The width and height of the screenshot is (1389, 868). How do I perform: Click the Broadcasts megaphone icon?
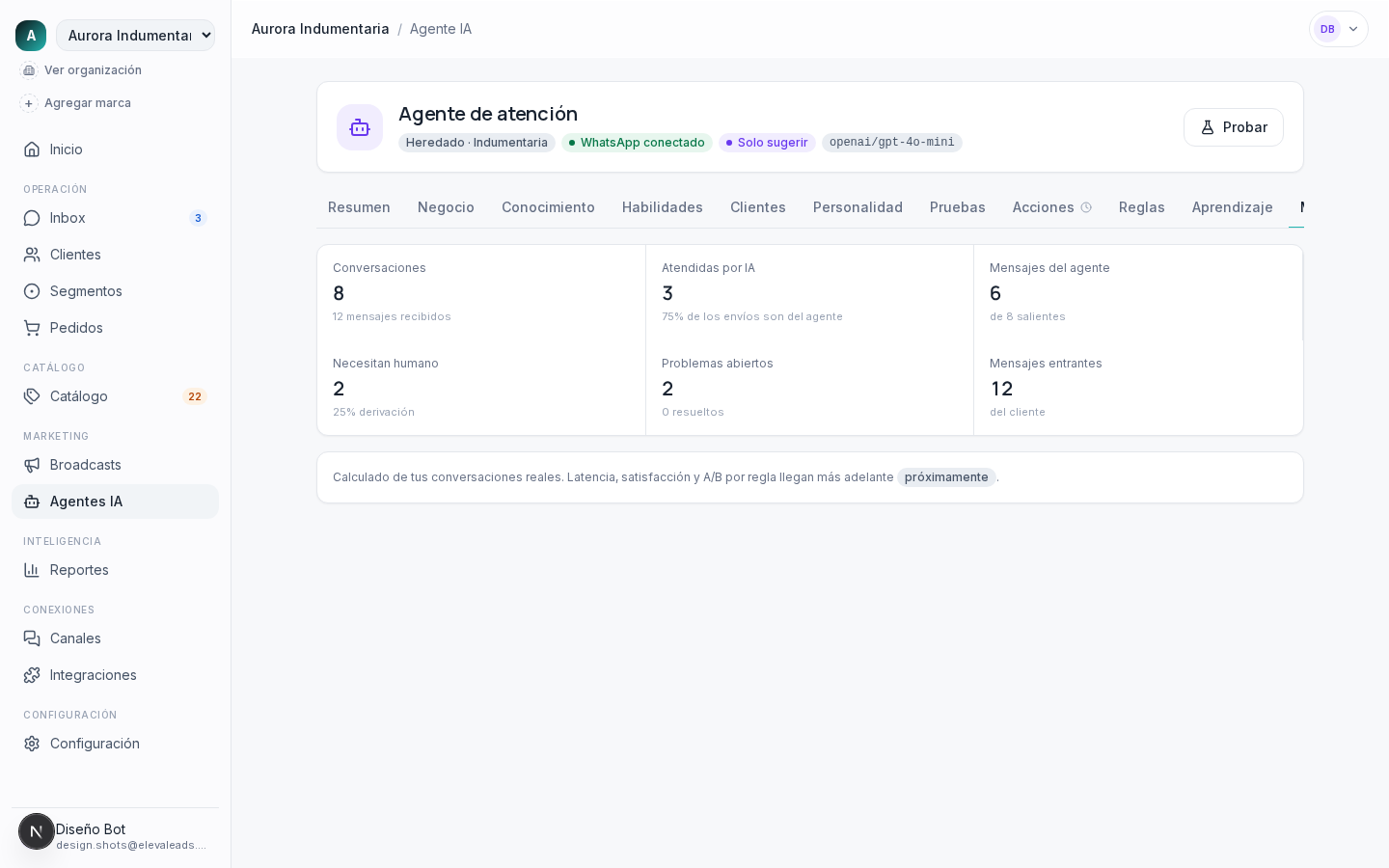(32, 465)
